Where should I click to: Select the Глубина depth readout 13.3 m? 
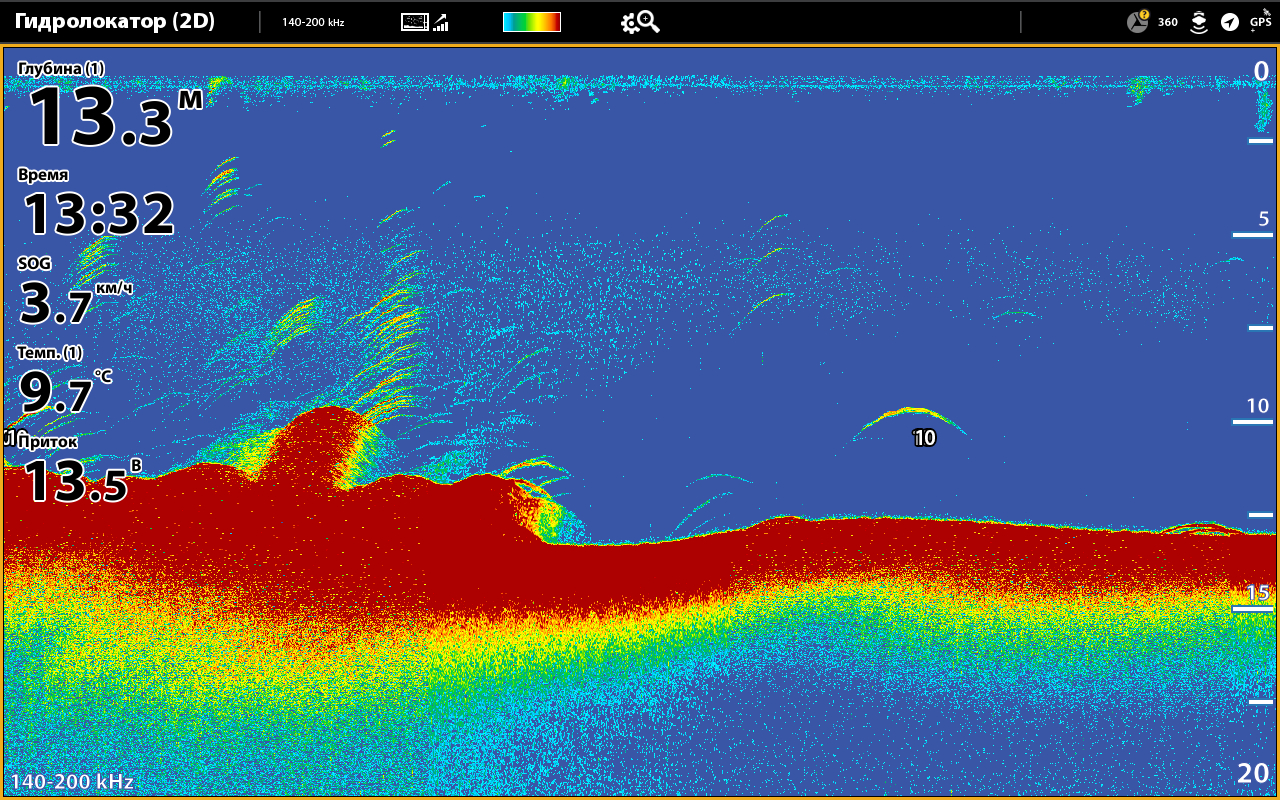click(100, 117)
